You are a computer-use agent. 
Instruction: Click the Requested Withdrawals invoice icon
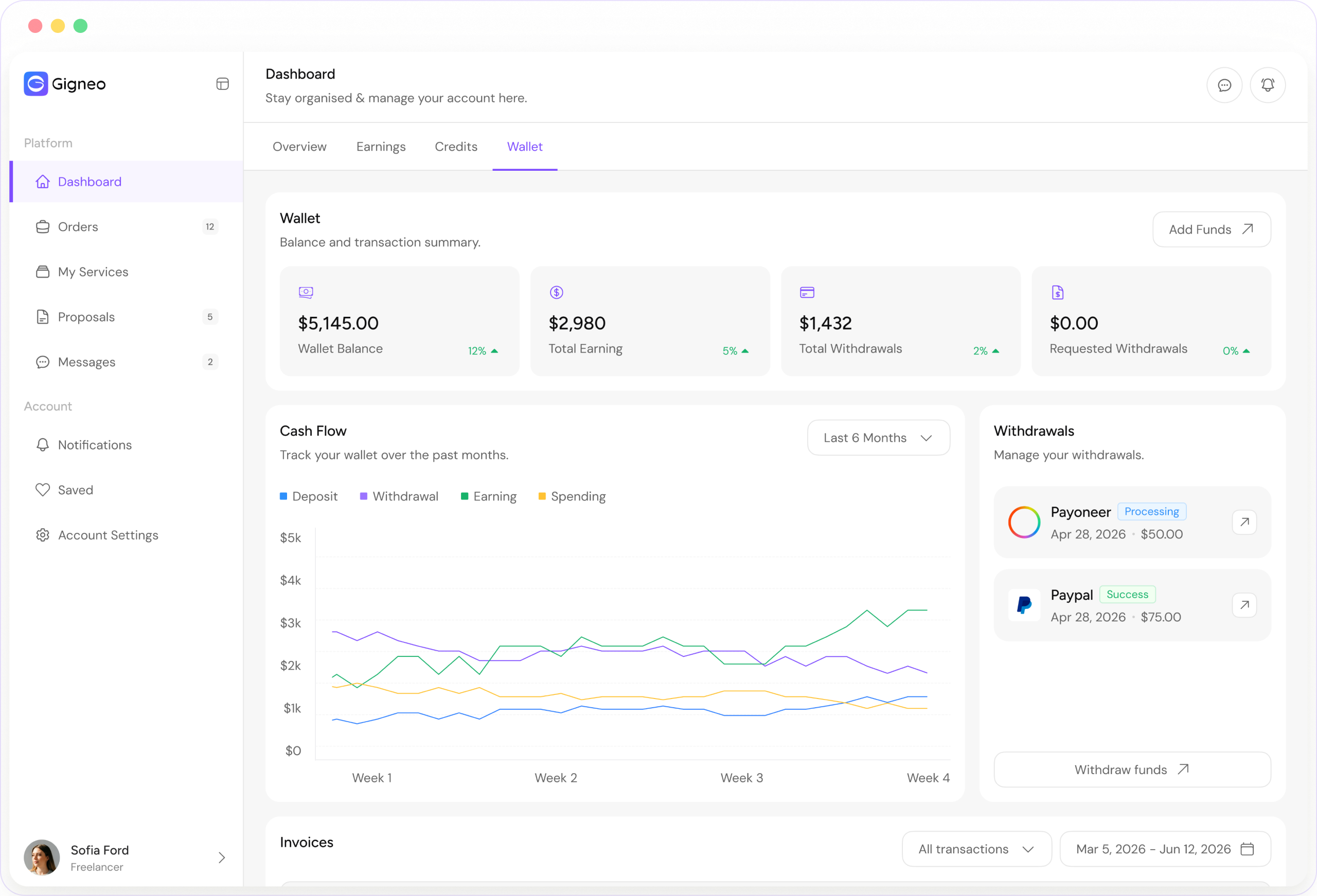point(1057,293)
